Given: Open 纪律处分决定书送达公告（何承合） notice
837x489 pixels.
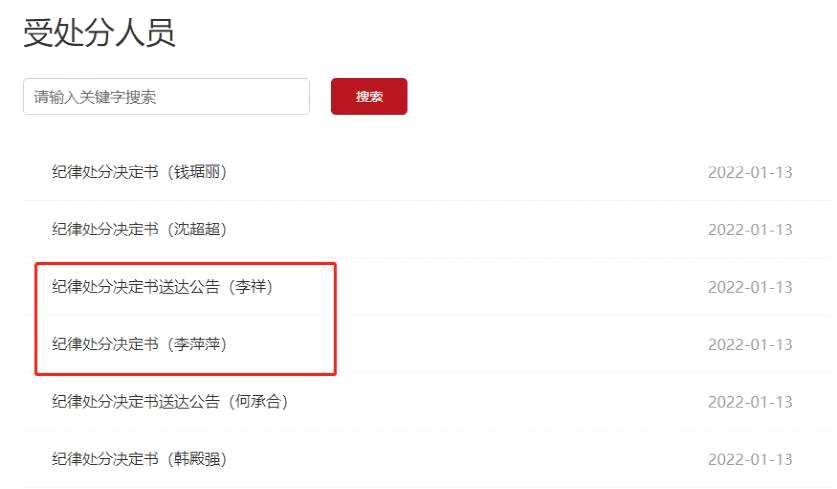Looking at the screenshot, I should coord(170,401).
